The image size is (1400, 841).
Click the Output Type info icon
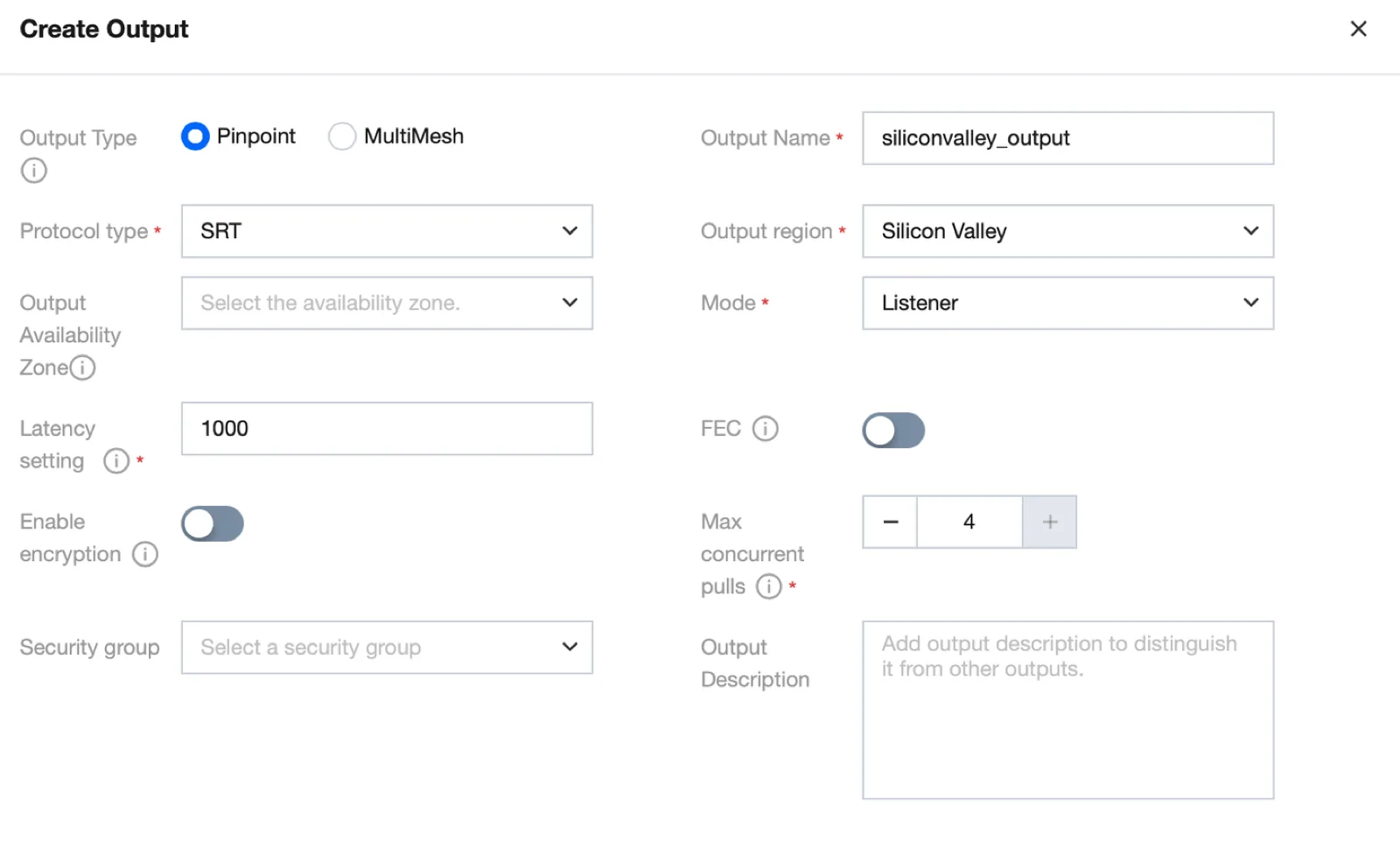tap(33, 170)
